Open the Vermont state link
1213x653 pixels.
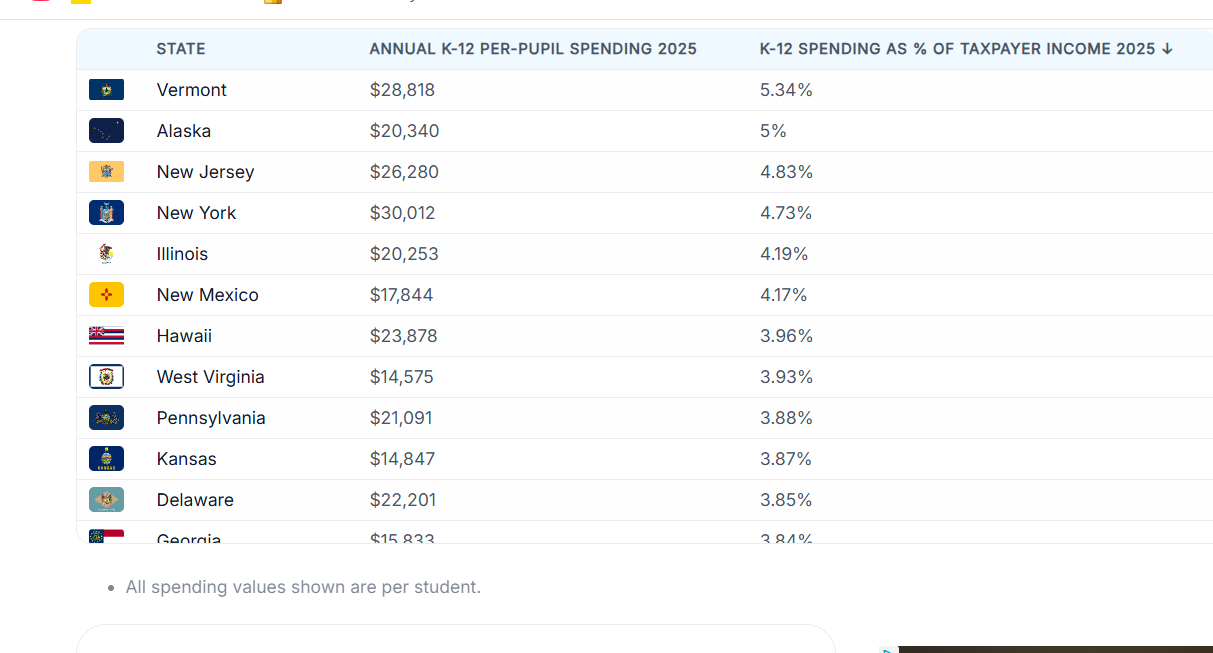pos(192,90)
